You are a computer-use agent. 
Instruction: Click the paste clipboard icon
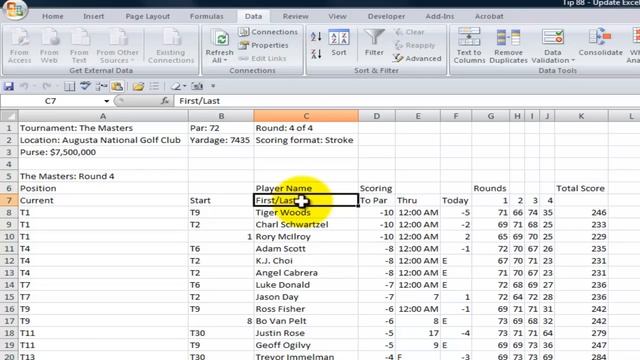[x=117, y=86]
